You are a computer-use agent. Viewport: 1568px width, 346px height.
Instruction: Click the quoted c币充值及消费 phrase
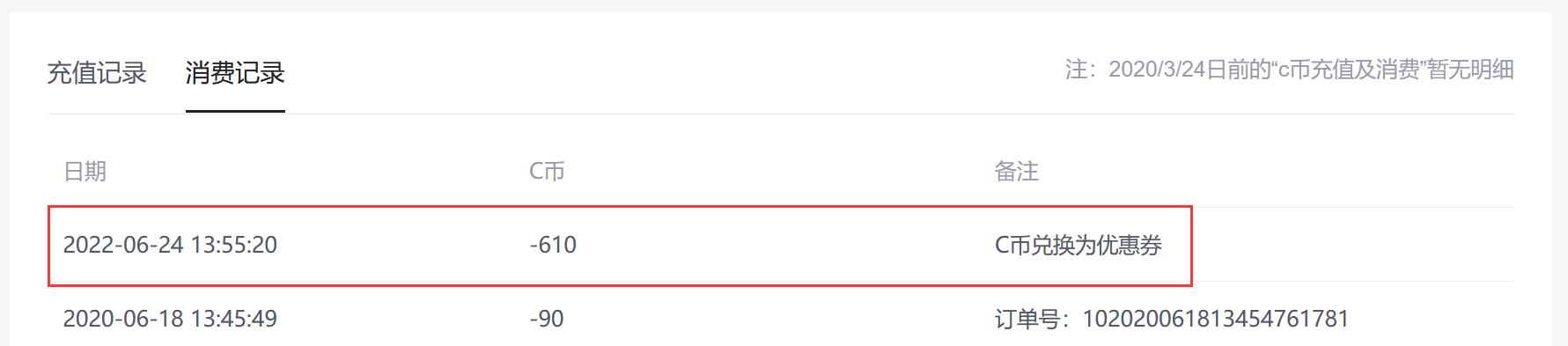coord(1349,70)
